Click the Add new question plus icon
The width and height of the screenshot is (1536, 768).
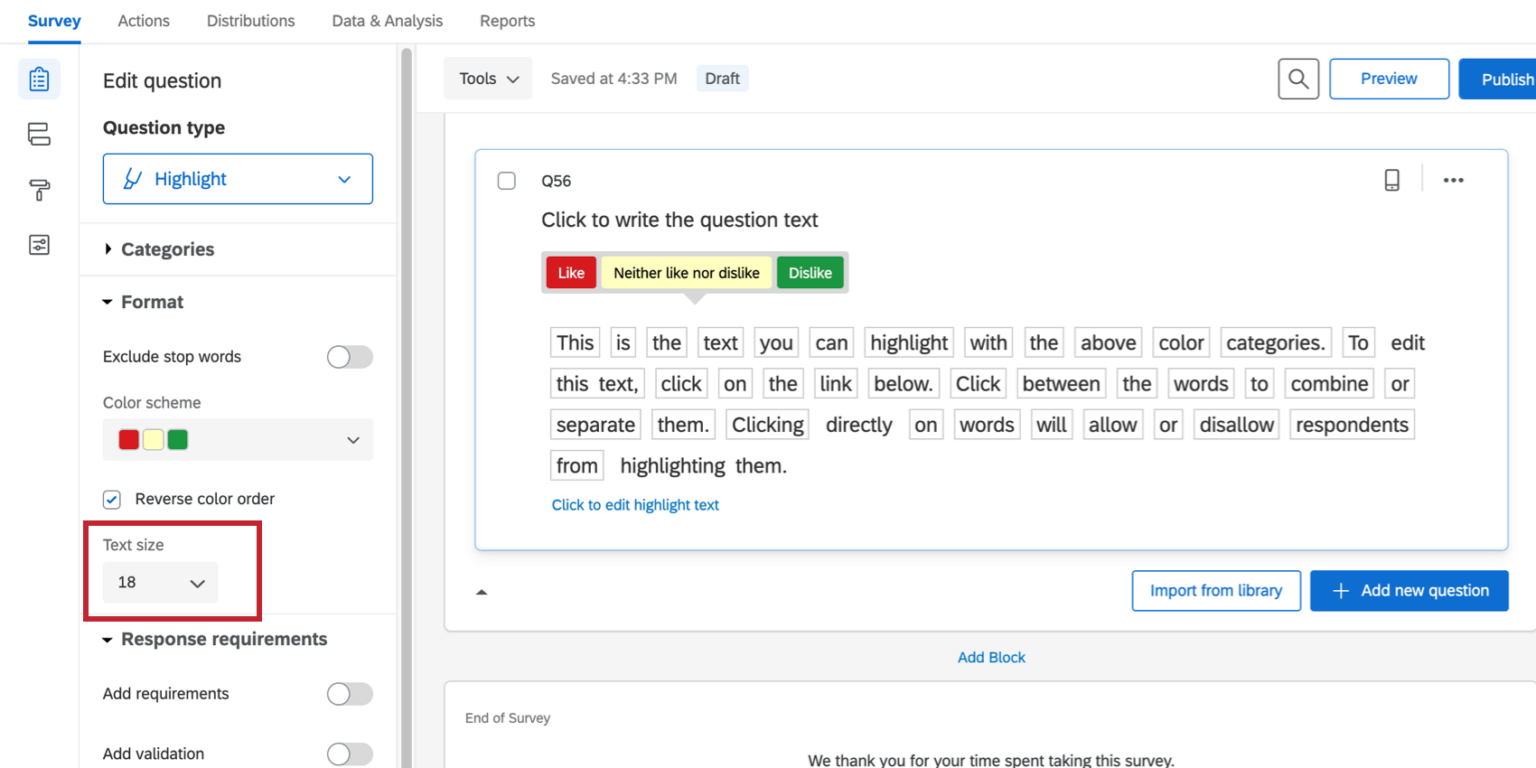pyautogui.click(x=1340, y=590)
